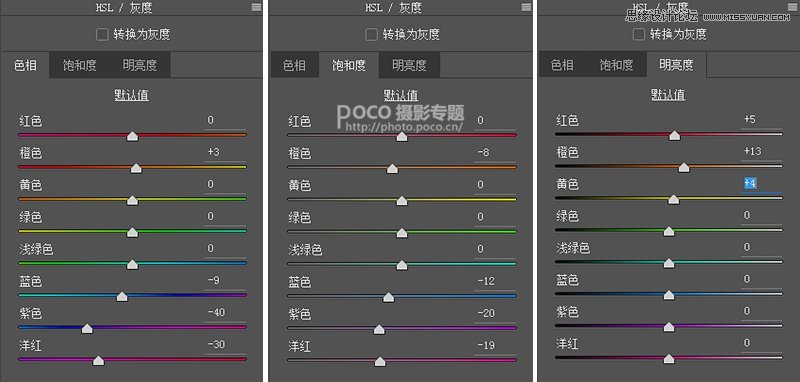Click the 红色 luminance slider handle at +5
The height and width of the screenshot is (382, 800).
point(674,135)
